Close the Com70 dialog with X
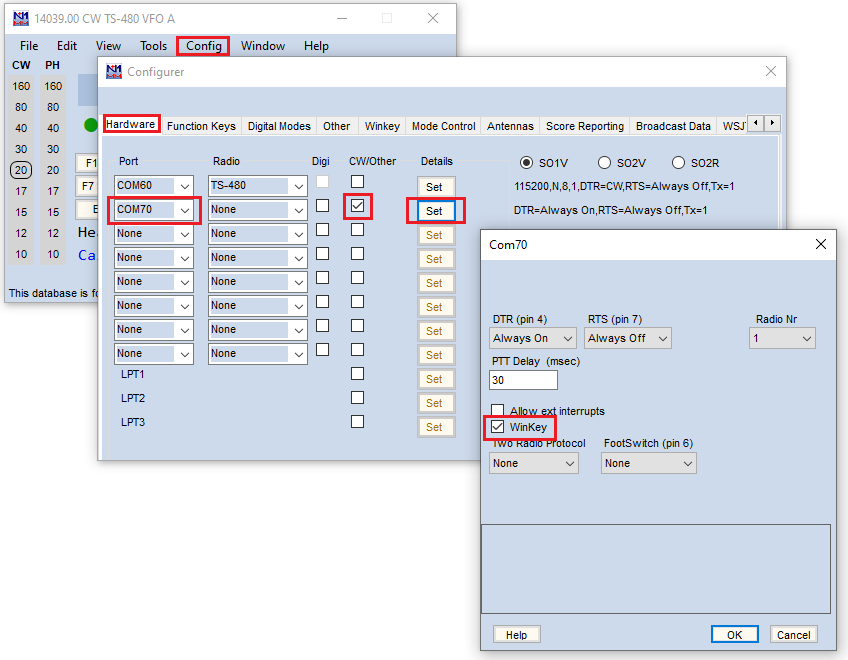 coord(820,244)
